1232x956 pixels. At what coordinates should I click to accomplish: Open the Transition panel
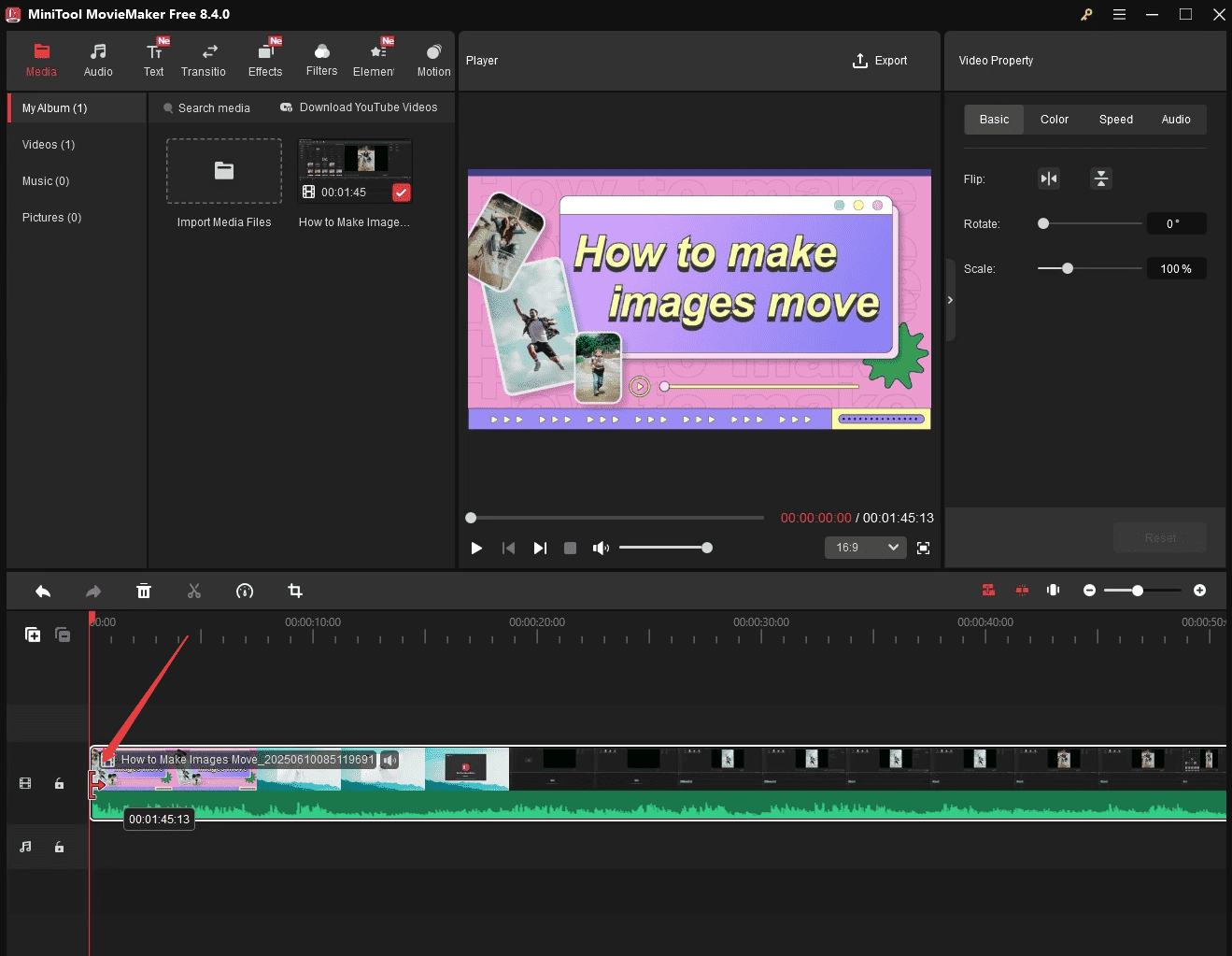[x=204, y=59]
